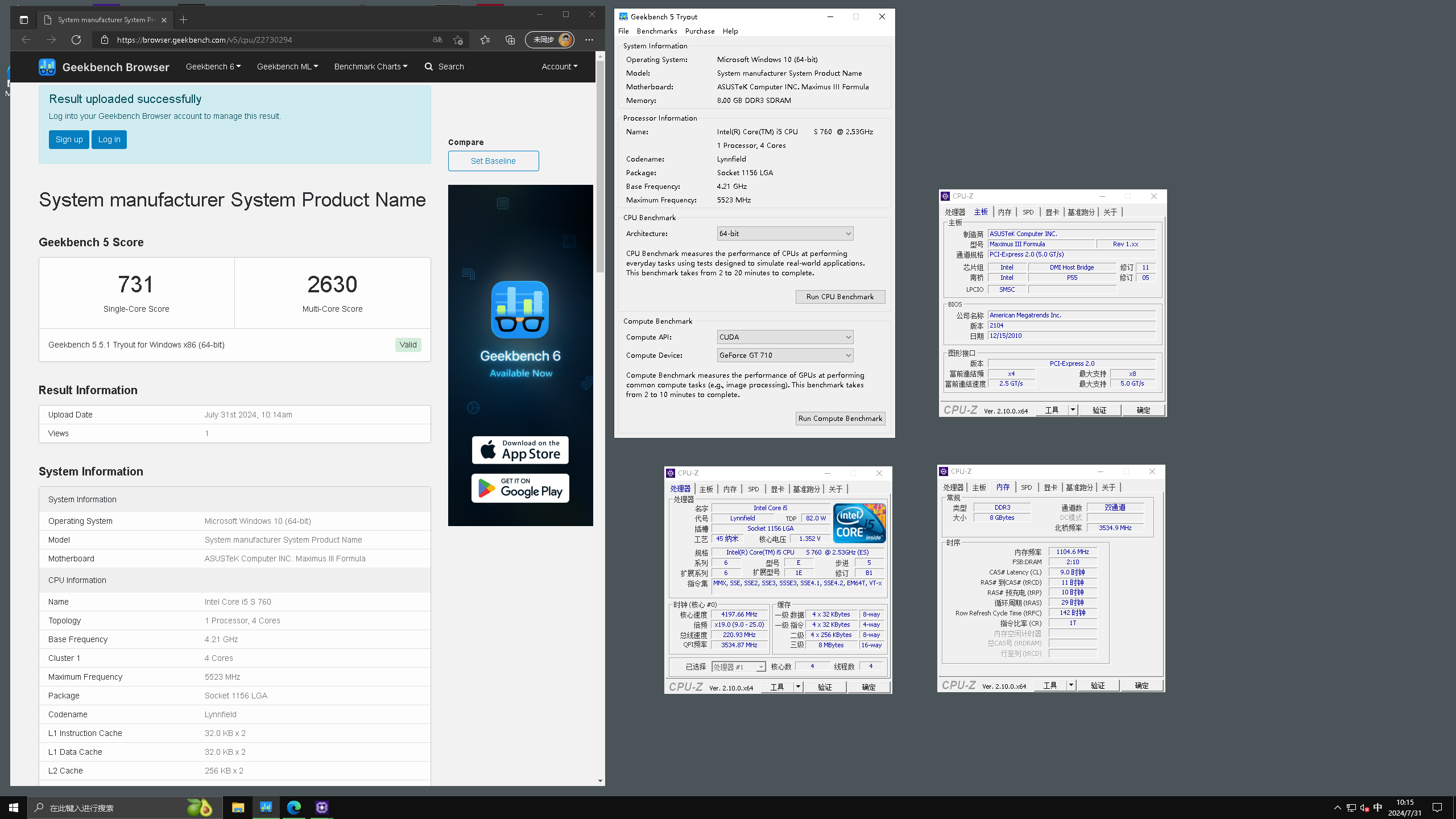1456x819 pixels.
Task: Open the Compute Device GeForce GT 710 dropdown
Action: pyautogui.click(x=785, y=355)
